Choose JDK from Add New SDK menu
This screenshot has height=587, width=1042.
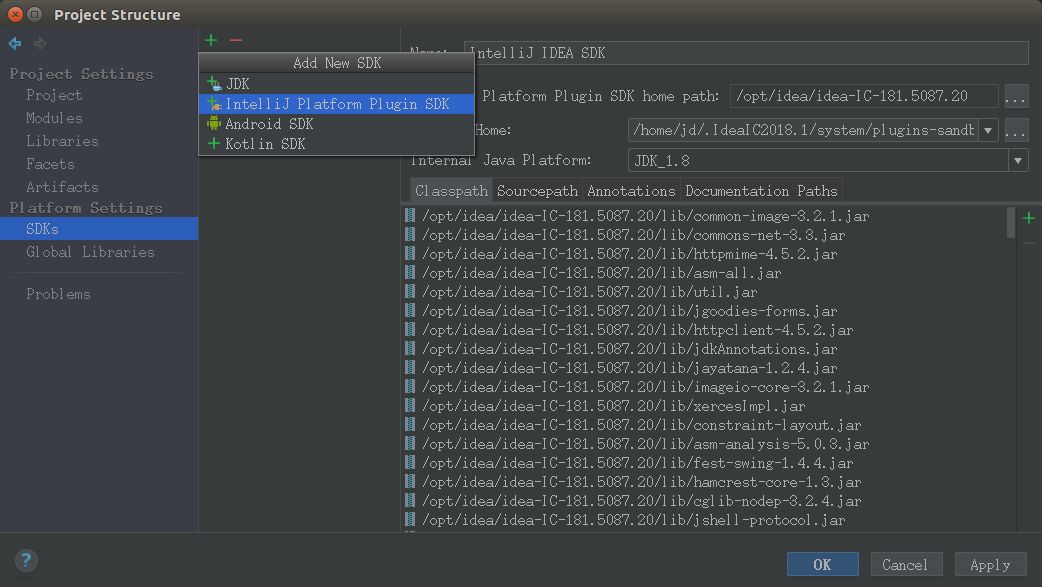[x=336, y=84]
